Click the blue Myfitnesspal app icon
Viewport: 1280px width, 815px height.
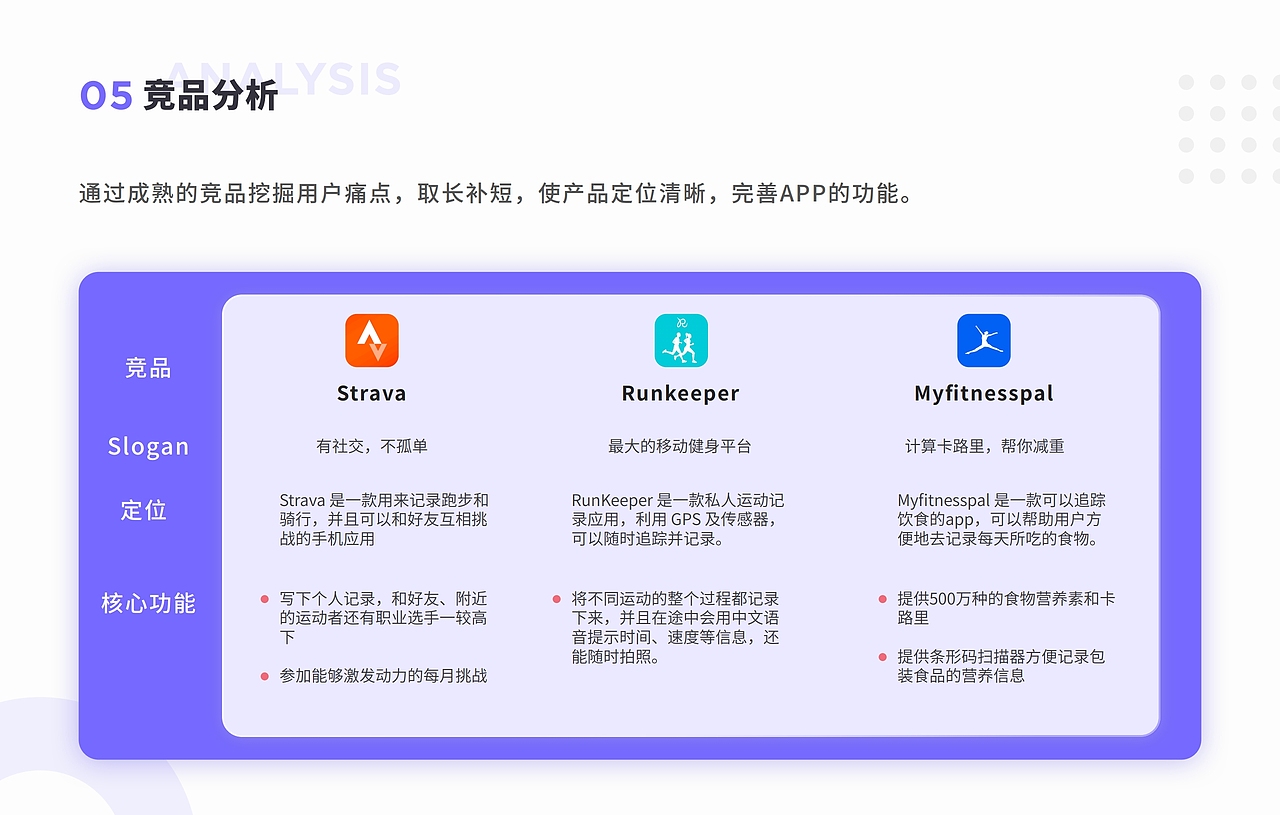tap(984, 340)
